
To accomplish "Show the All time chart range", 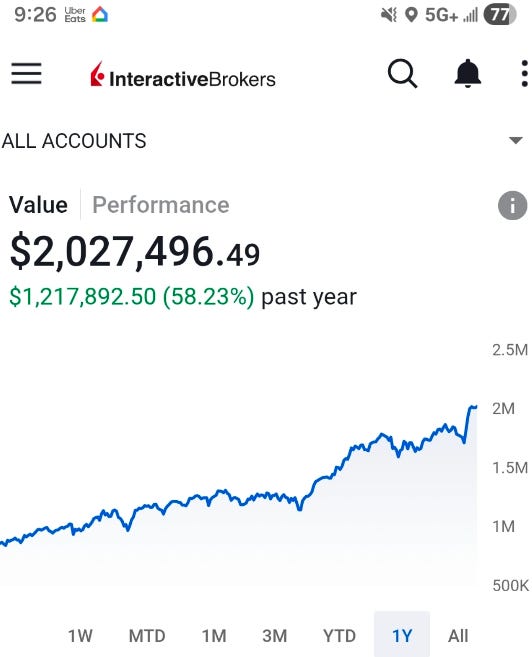I will (x=458, y=636).
